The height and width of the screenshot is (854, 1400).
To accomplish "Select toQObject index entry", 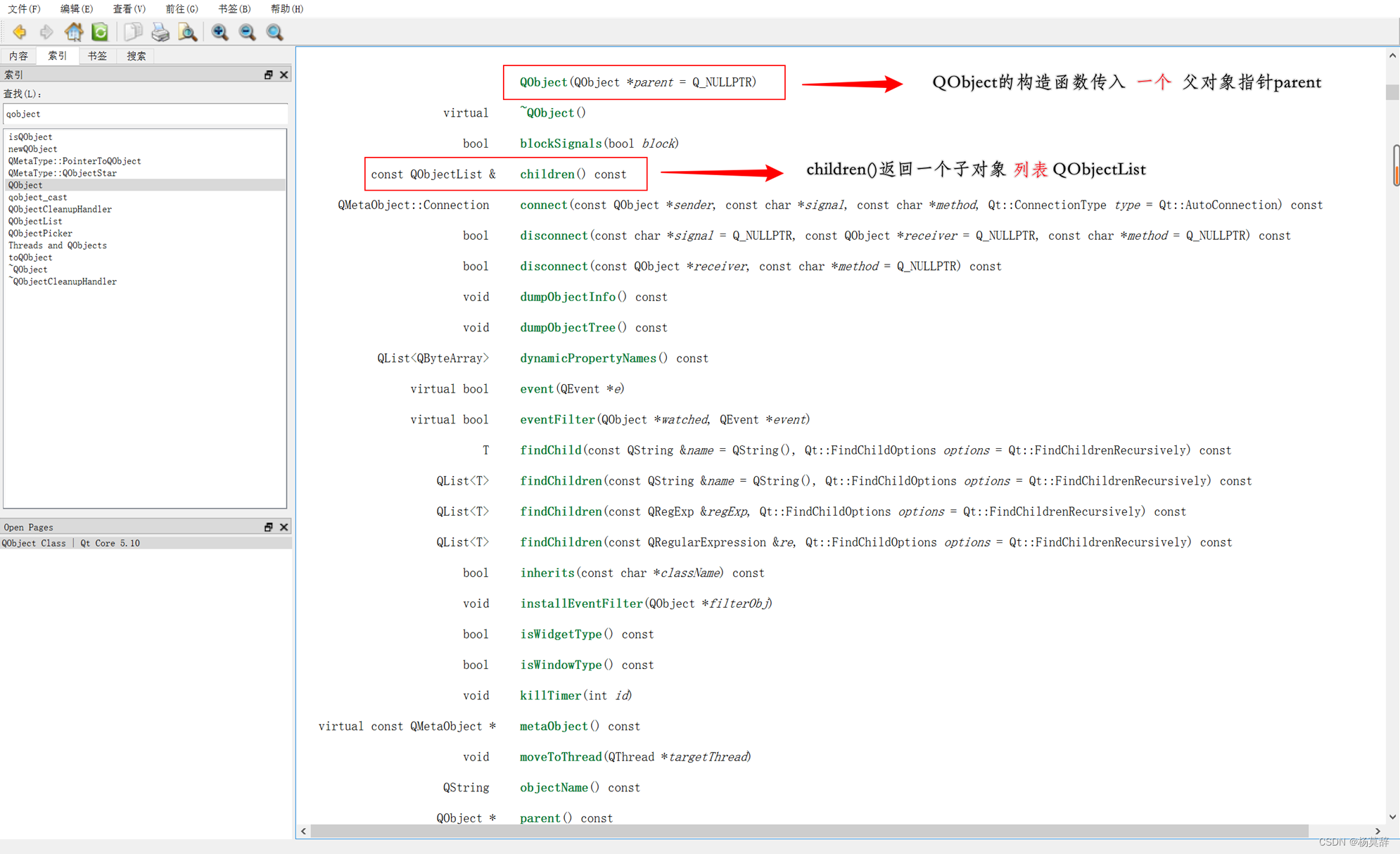I will pyautogui.click(x=30, y=257).
